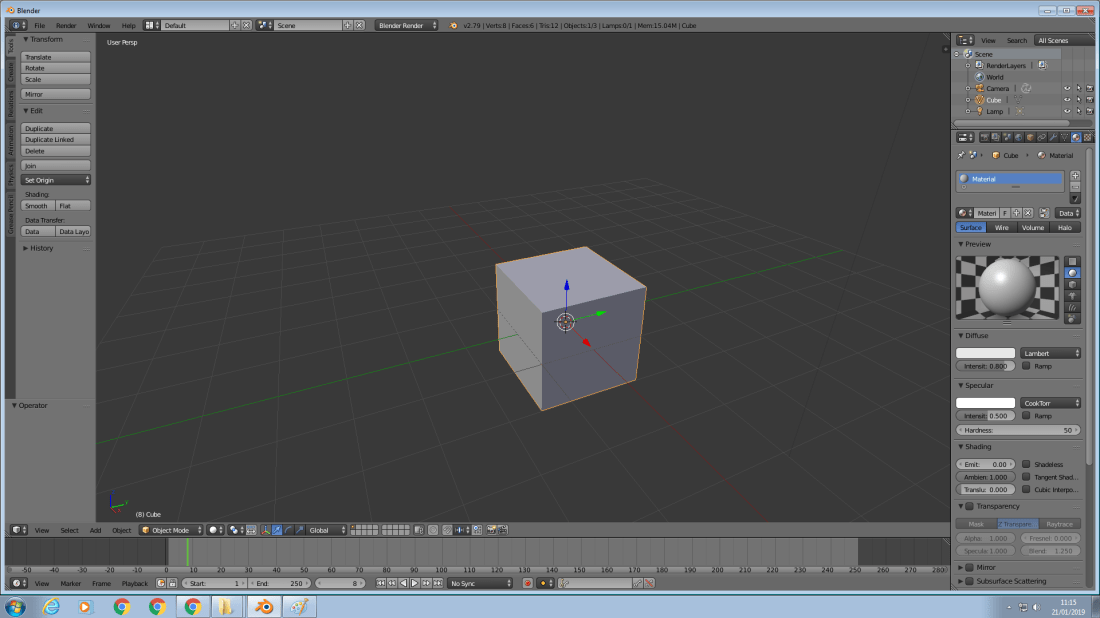The image size is (1100, 618).
Task: Switch to the Wire tab in Material panel
Action: (1002, 227)
